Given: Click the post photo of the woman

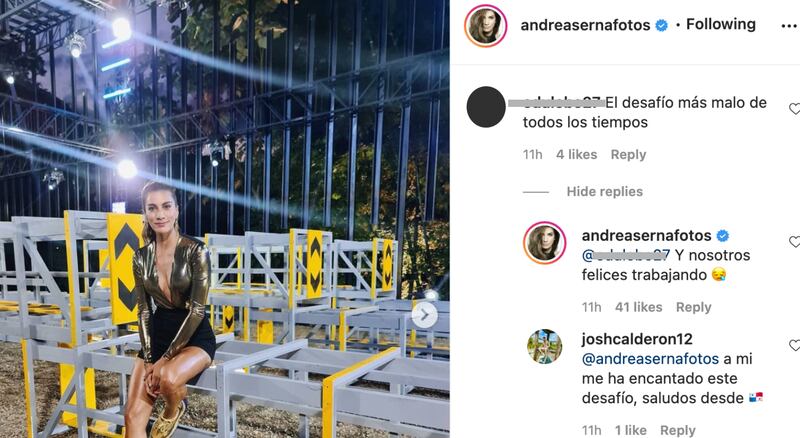Looking at the screenshot, I should pyautogui.click(x=224, y=219).
